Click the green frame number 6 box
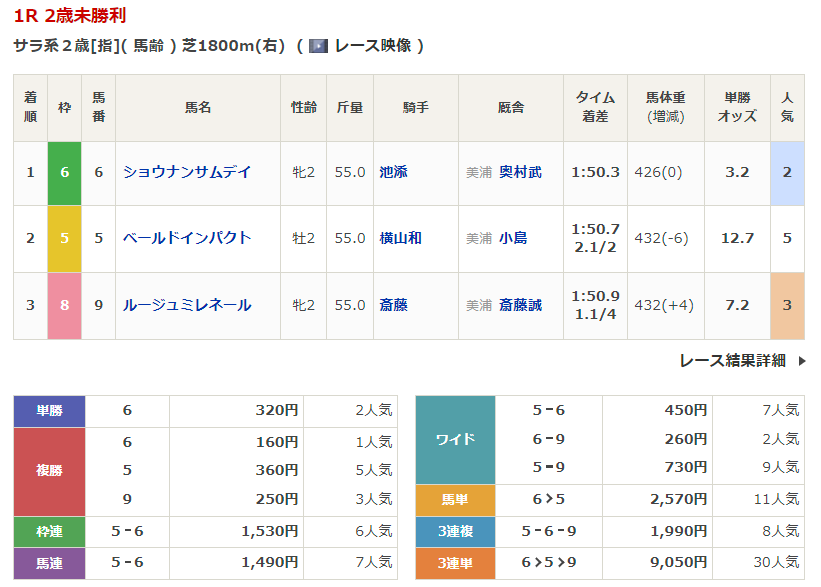 coord(64,172)
